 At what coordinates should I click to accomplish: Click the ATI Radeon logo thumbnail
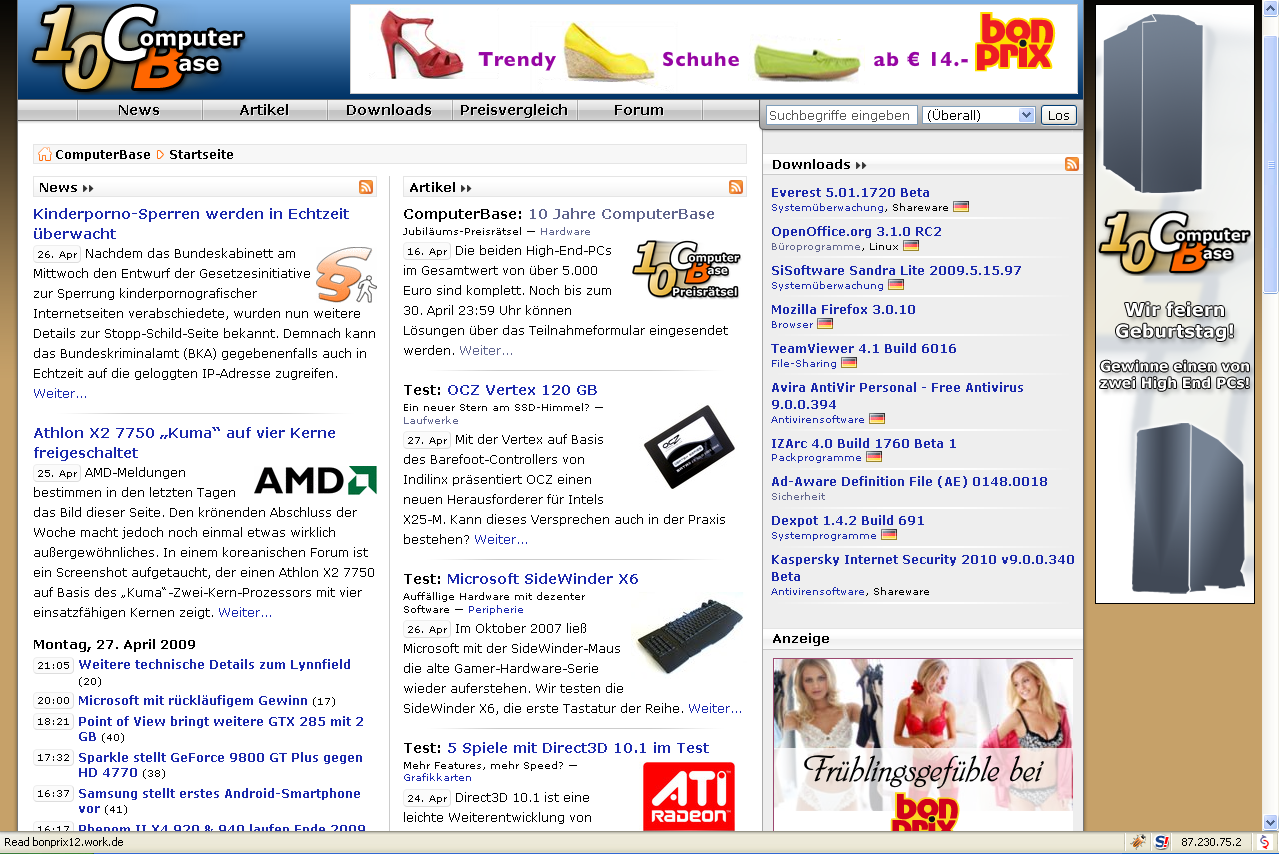pyautogui.click(x=689, y=796)
